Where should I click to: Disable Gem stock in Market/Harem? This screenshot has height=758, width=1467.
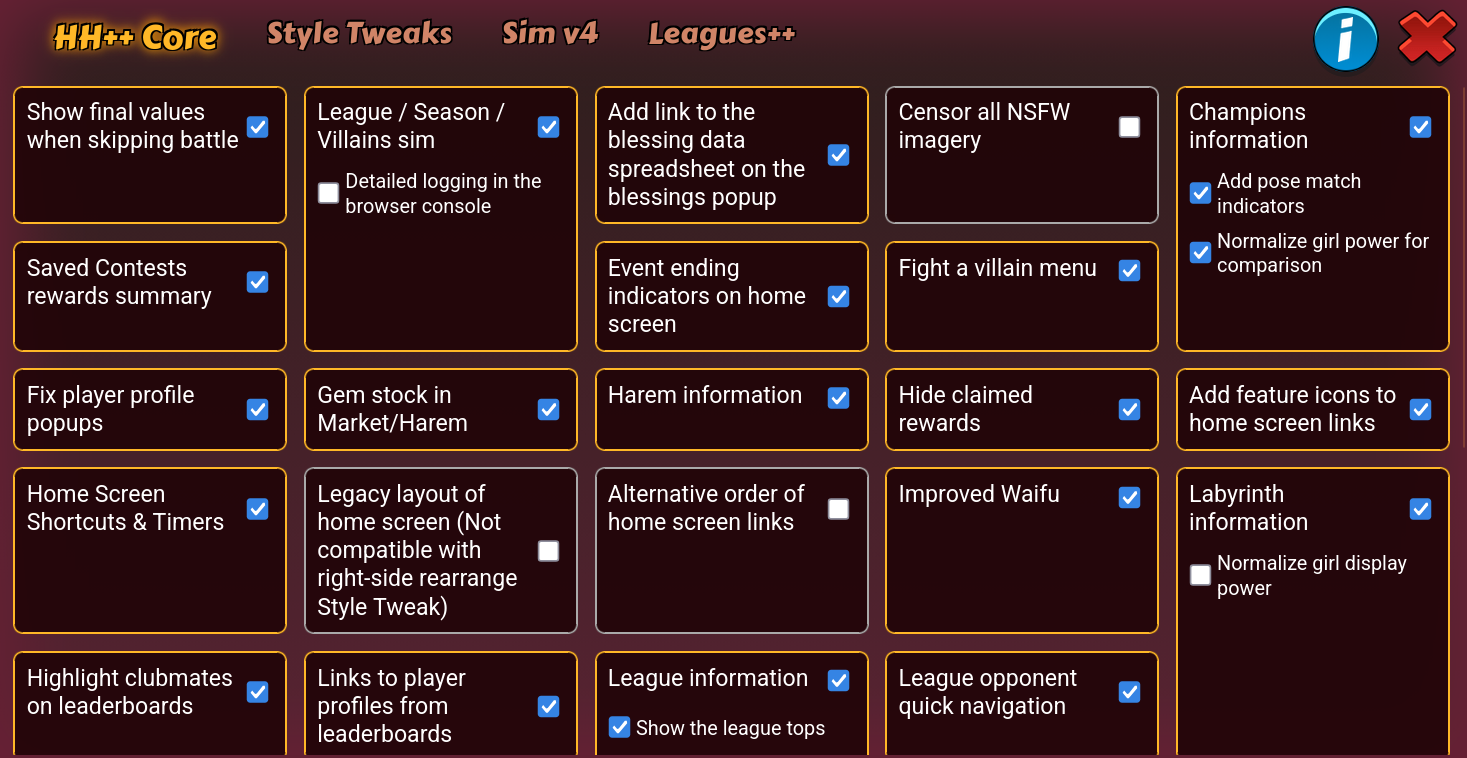[x=548, y=409]
